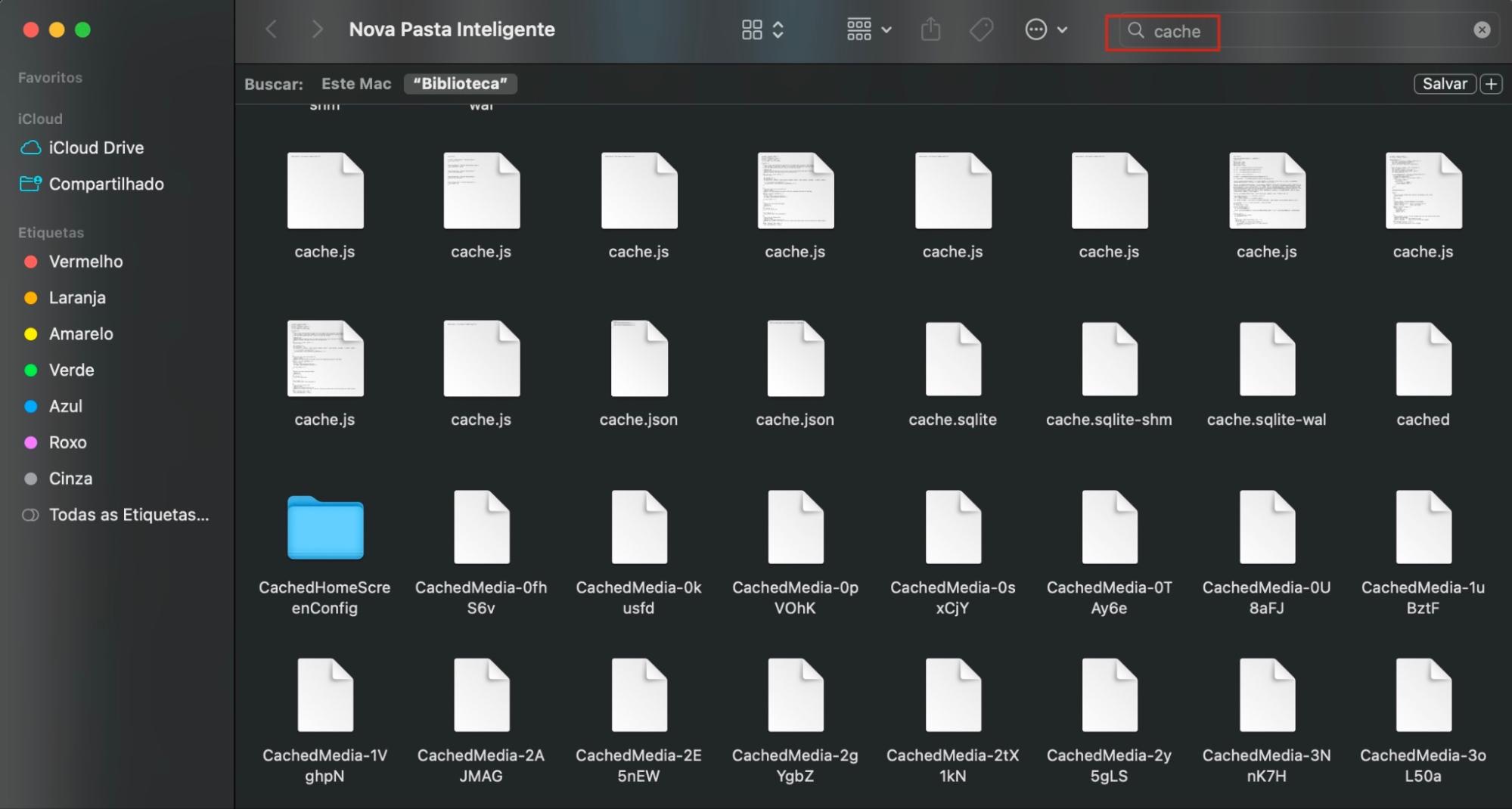Clear the cache search with the x

coord(1481,29)
